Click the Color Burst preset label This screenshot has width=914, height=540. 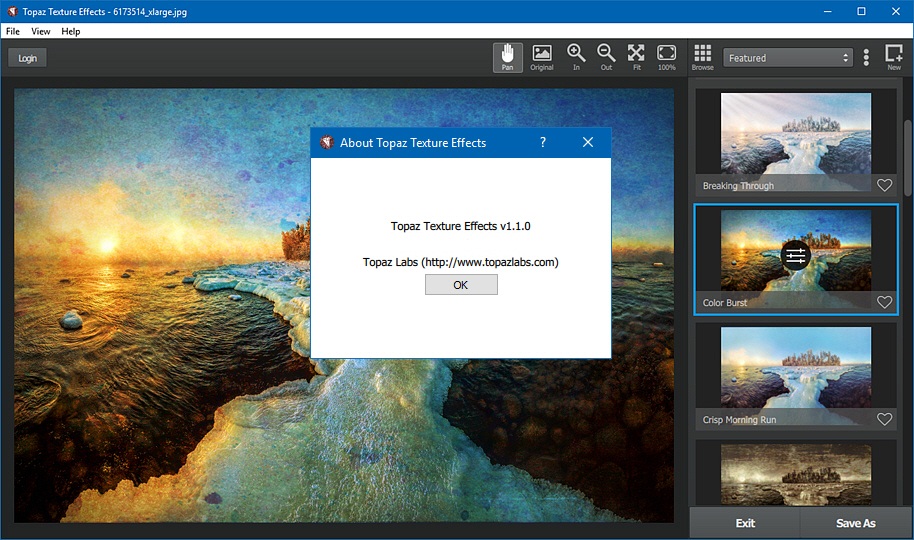tap(725, 303)
